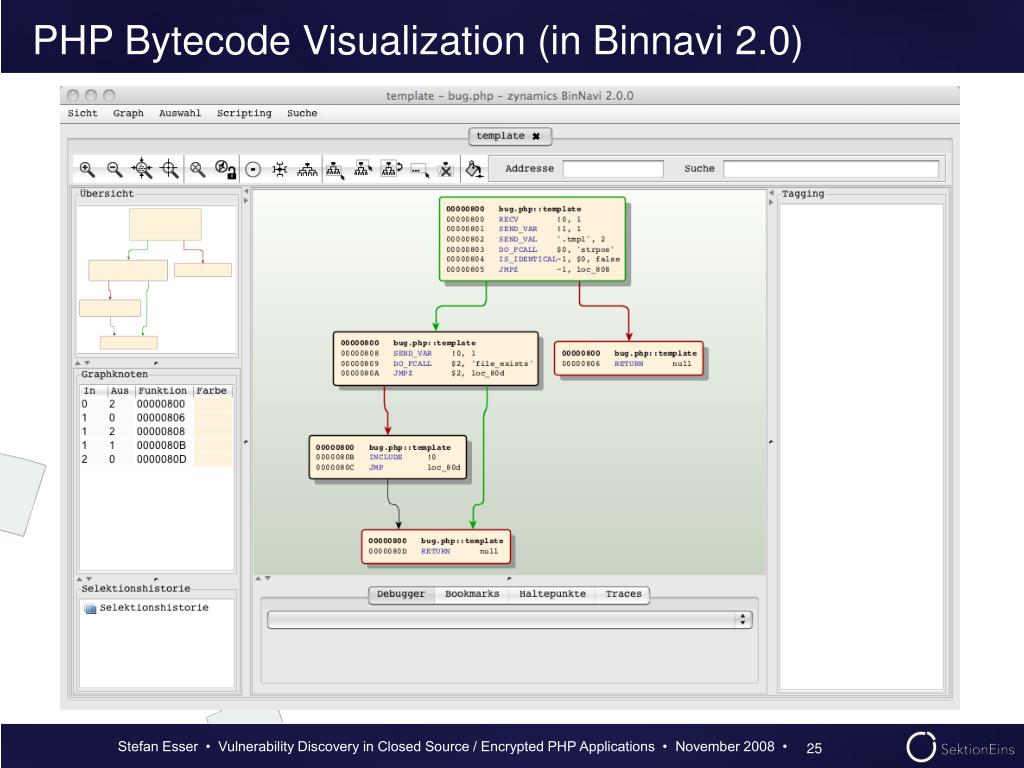Viewport: 1024px width, 768px height.
Task: Click the Übersicht overview minimap
Action: point(157,280)
